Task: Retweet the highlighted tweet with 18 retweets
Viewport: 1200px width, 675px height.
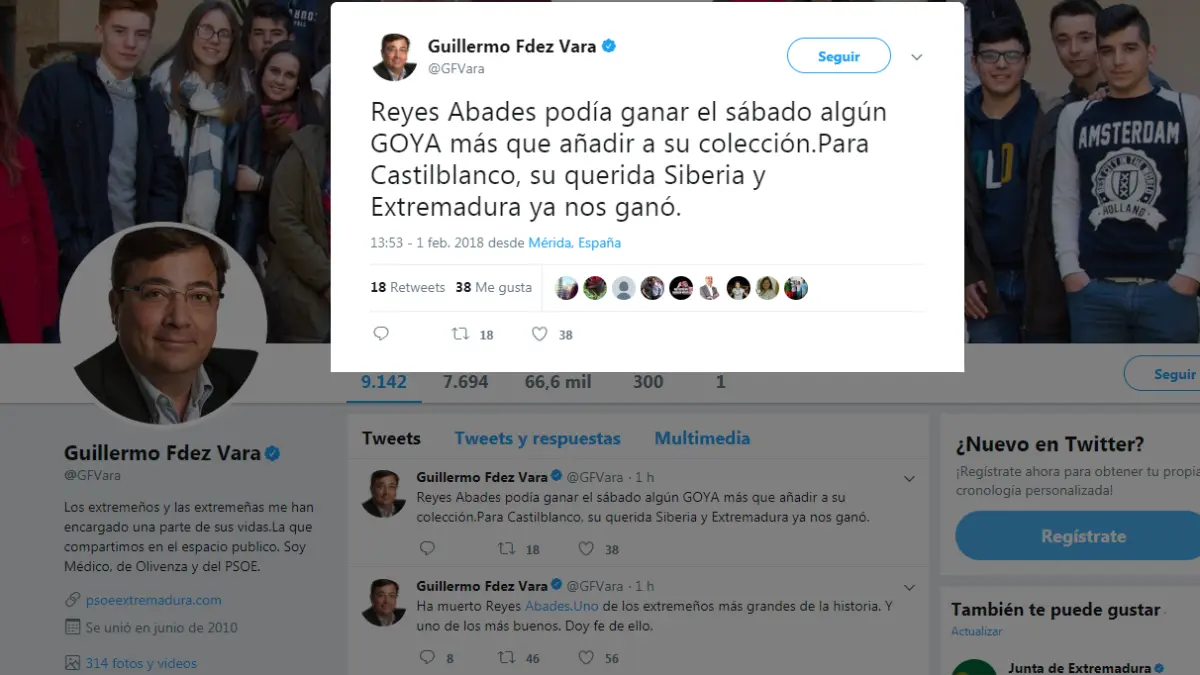Action: point(461,334)
